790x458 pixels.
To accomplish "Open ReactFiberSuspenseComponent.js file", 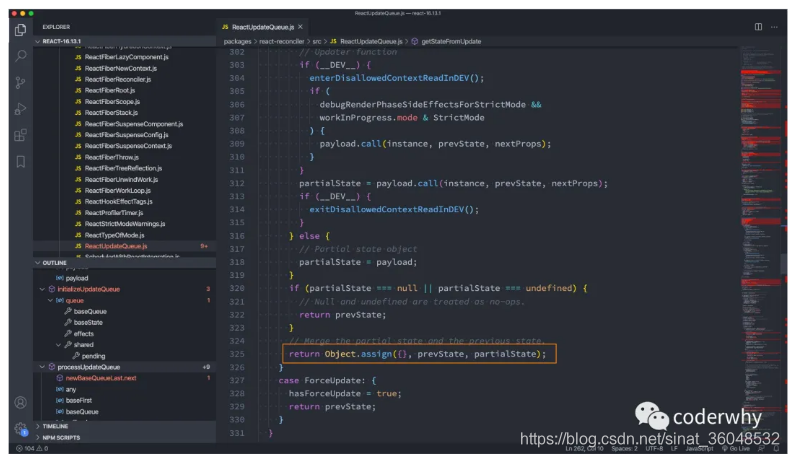I will (134, 124).
